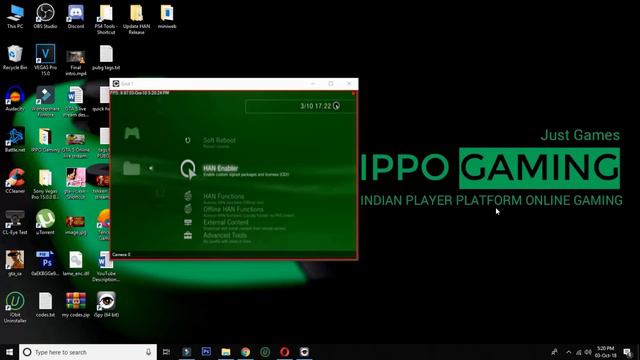This screenshot has height=360, width=640.
Task: Launch OBS Studio from the desktop
Action: click(x=45, y=16)
